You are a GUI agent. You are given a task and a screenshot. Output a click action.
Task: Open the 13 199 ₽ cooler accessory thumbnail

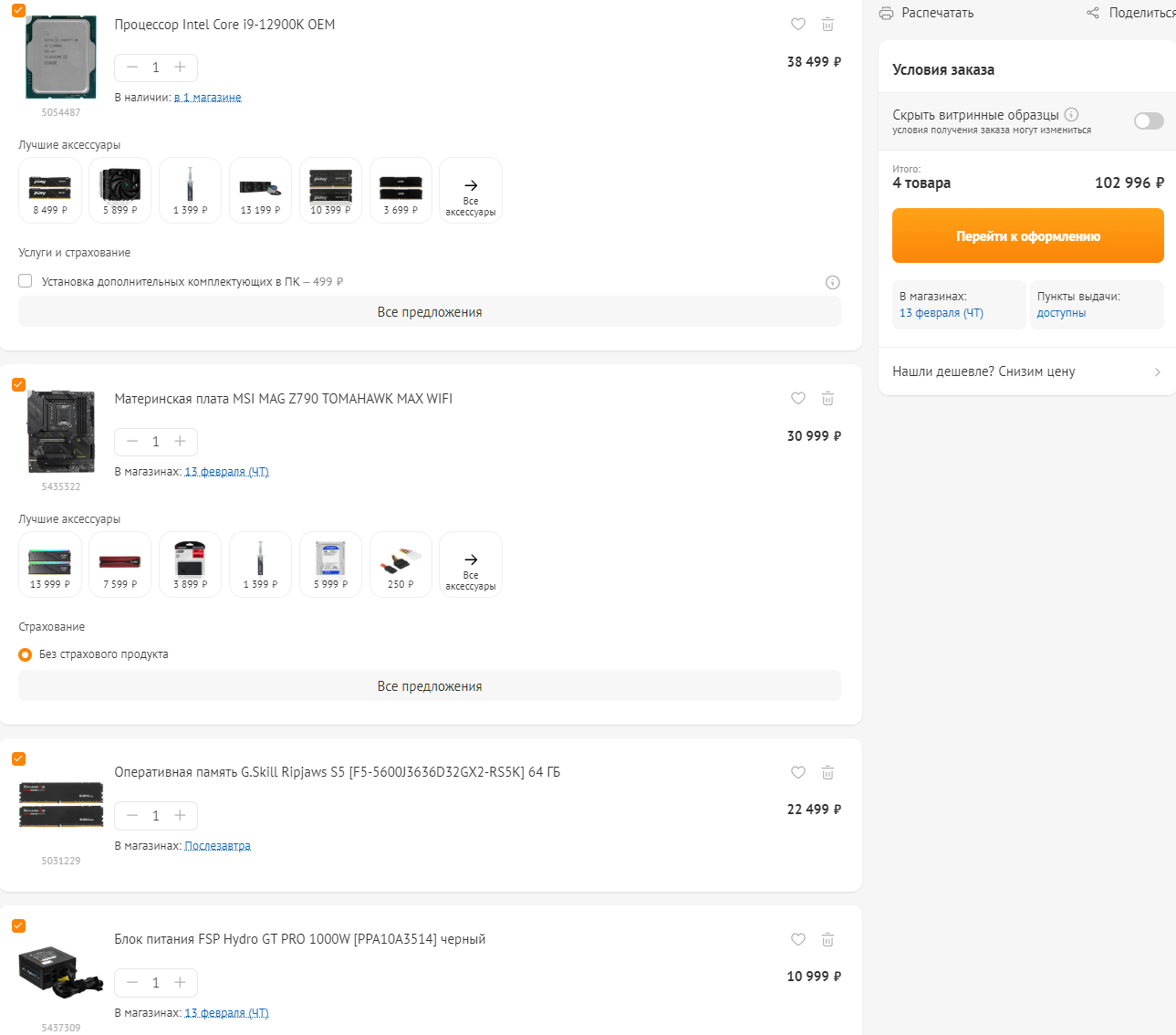[x=260, y=190]
